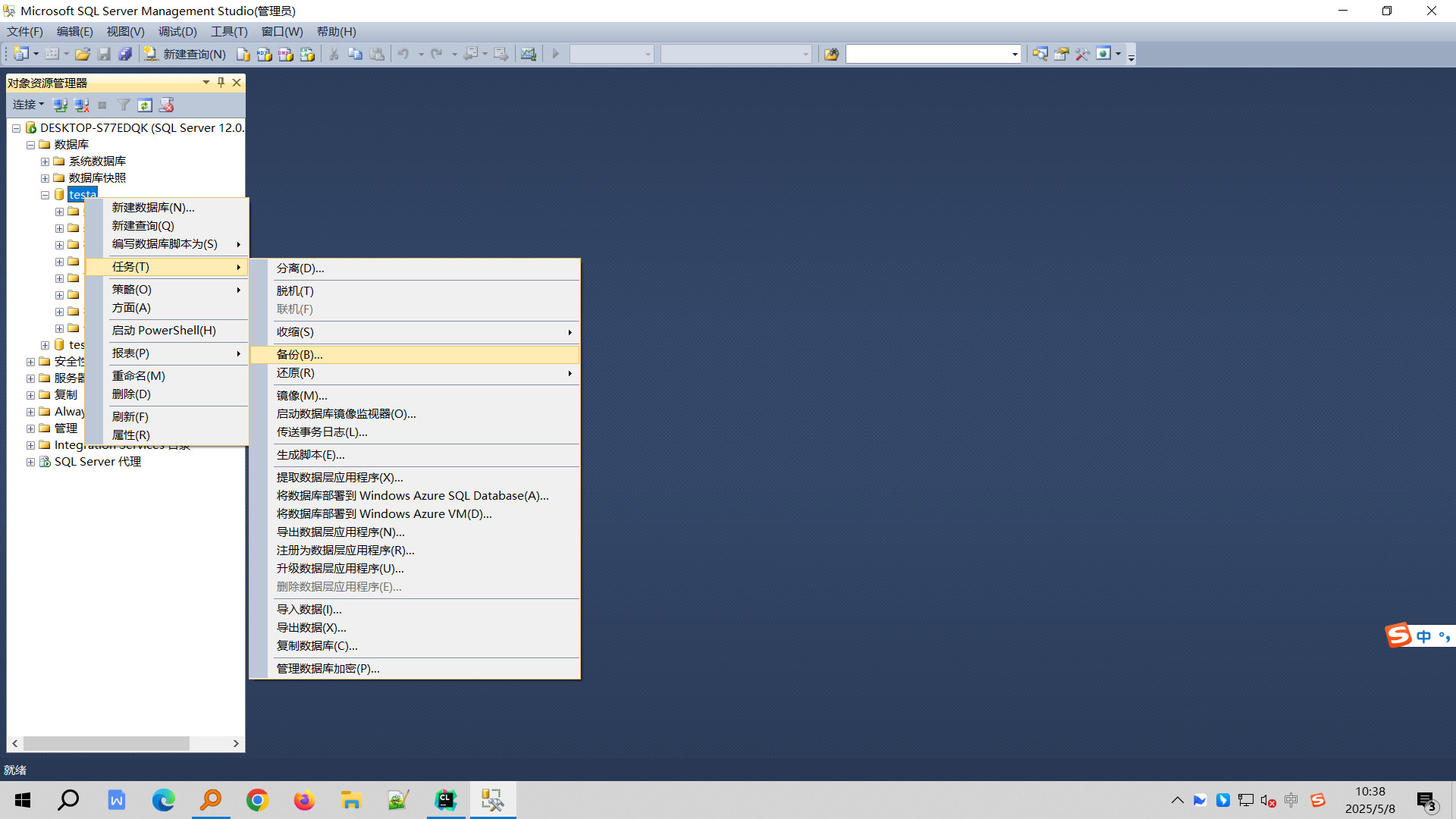Viewport: 1456px width, 819px height.
Task: Click the New Query (新建查询) toolbar button
Action: (186, 54)
